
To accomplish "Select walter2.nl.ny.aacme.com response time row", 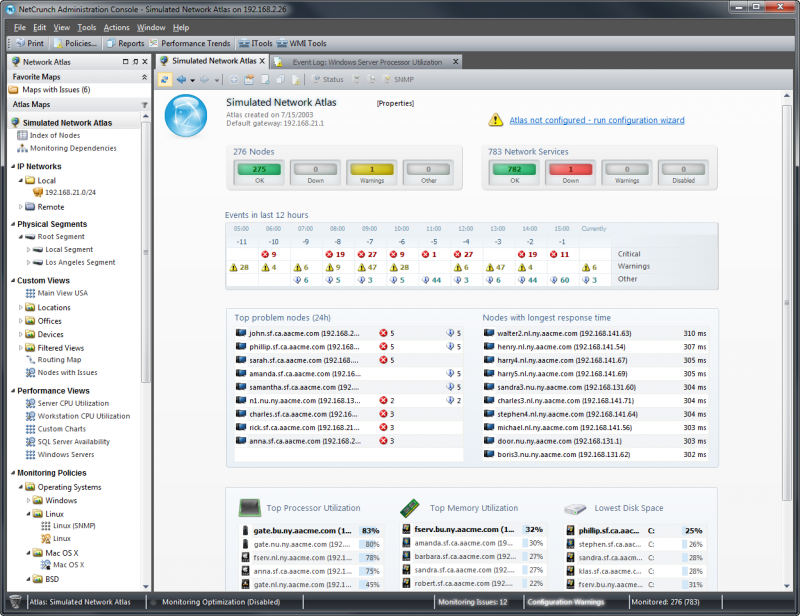I will [x=595, y=333].
